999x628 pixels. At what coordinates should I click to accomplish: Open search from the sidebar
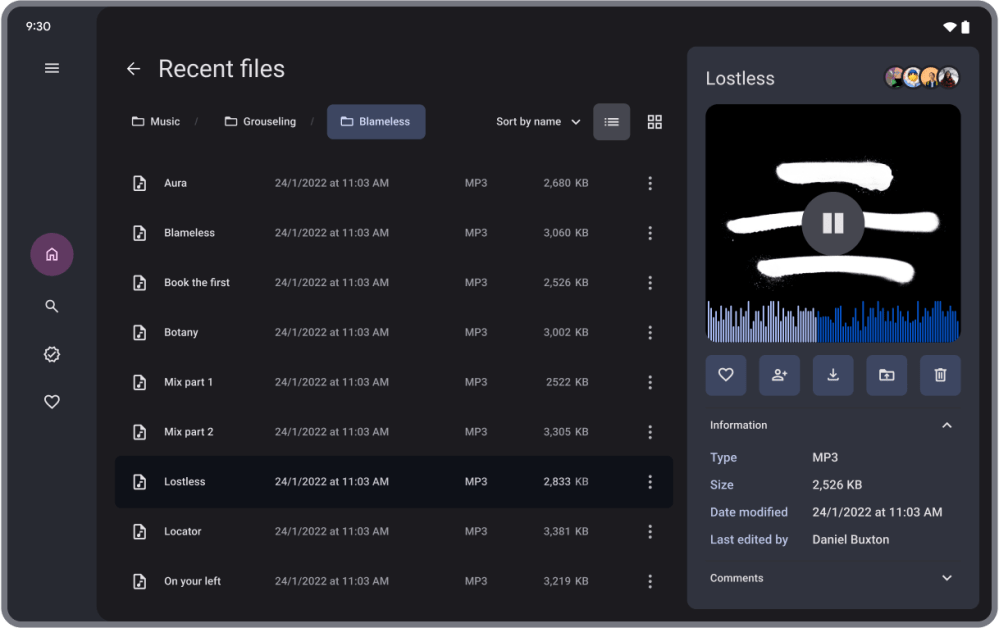[x=52, y=307]
